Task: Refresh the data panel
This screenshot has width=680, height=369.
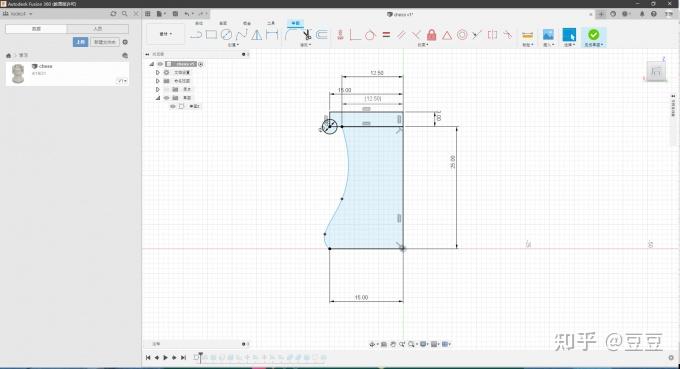Action: point(113,14)
